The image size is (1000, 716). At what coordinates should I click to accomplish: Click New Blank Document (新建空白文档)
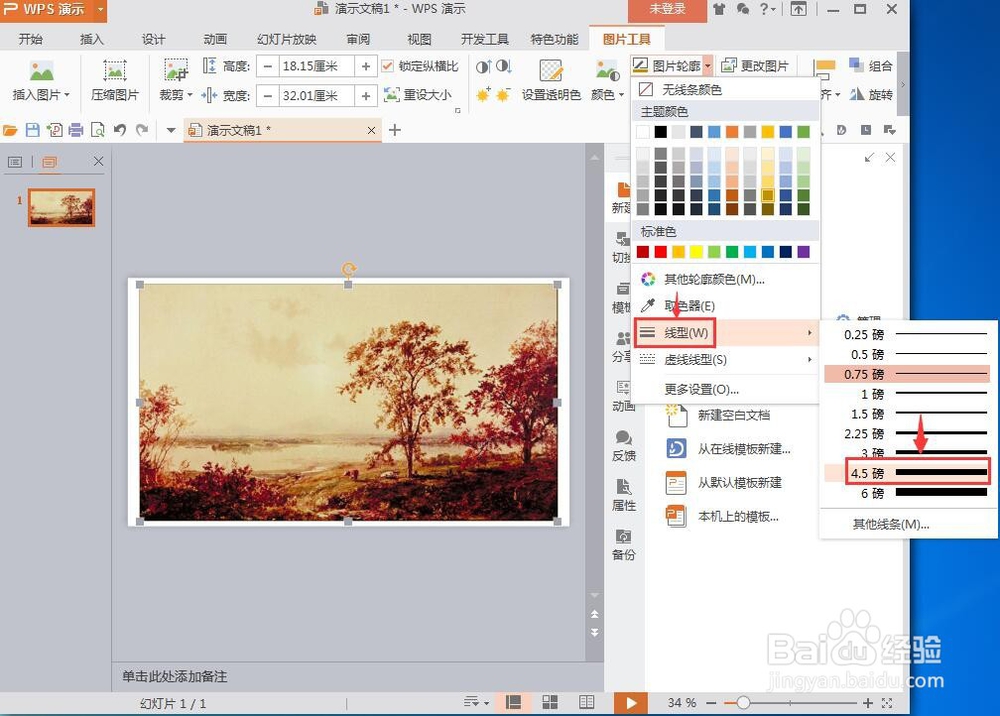[x=719, y=415]
